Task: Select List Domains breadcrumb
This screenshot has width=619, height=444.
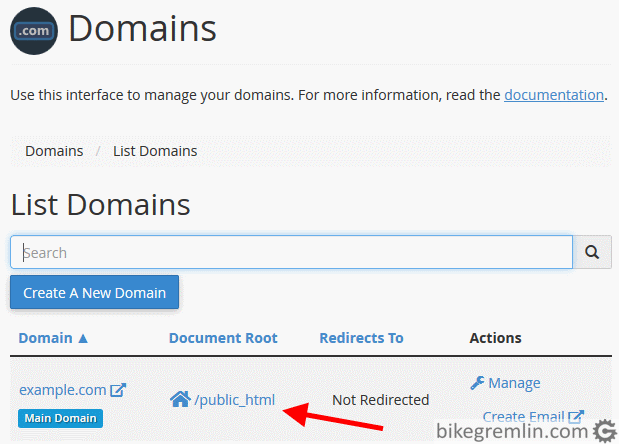Action: click(155, 151)
